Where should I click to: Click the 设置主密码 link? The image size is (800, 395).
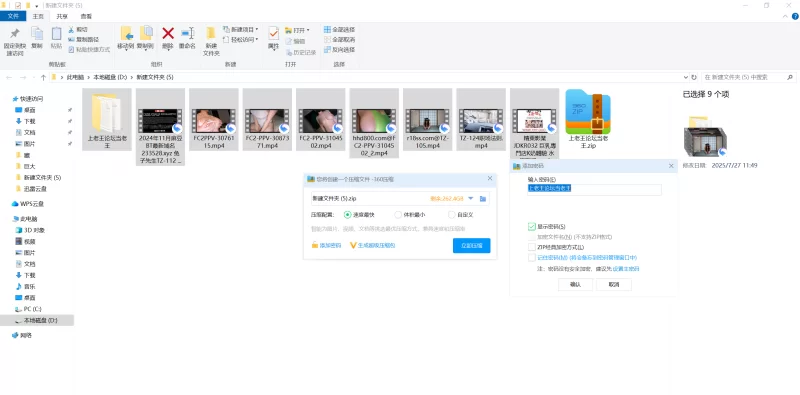[x=626, y=269]
